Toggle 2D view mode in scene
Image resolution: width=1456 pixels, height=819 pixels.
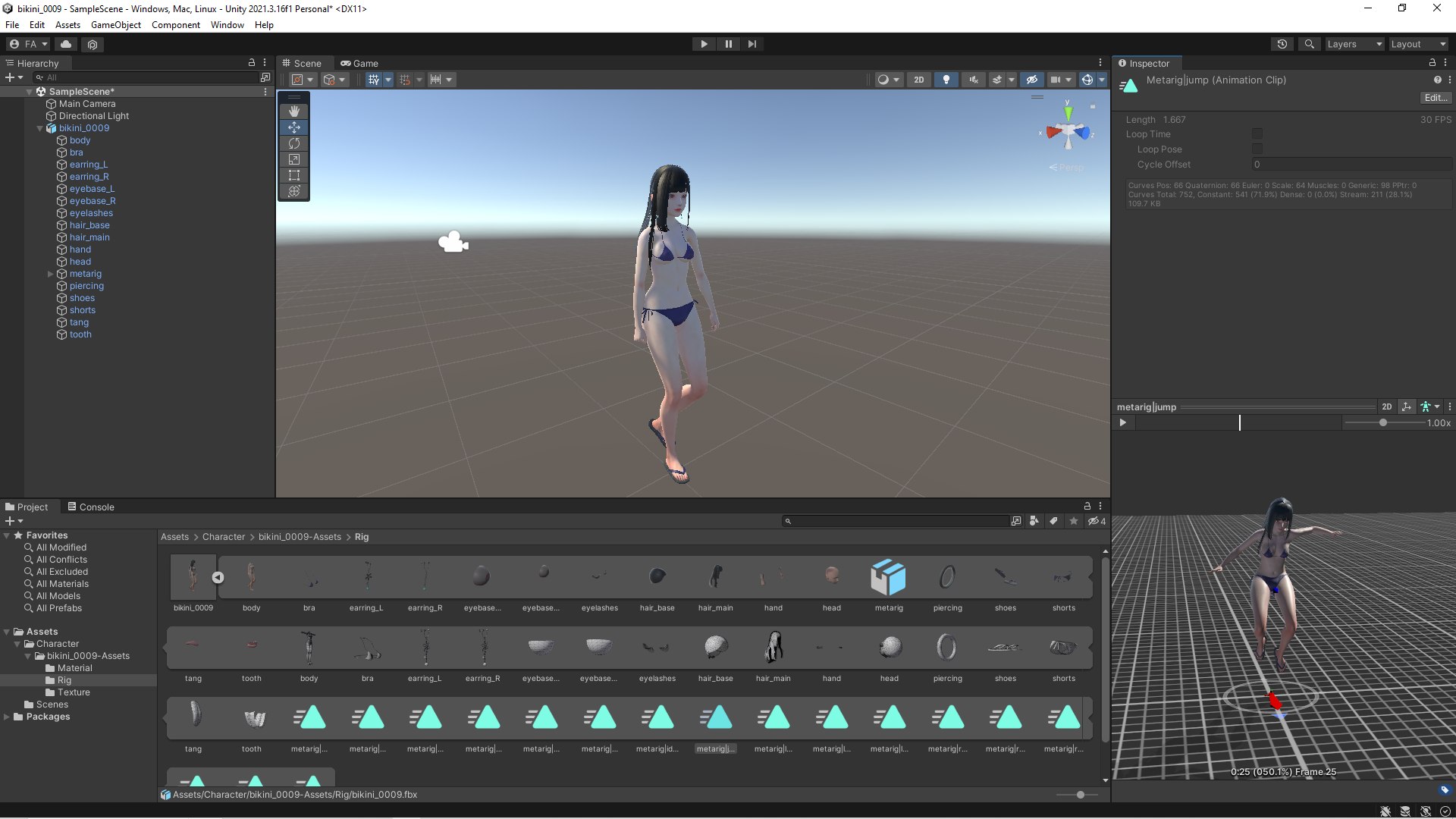pyautogui.click(x=918, y=80)
